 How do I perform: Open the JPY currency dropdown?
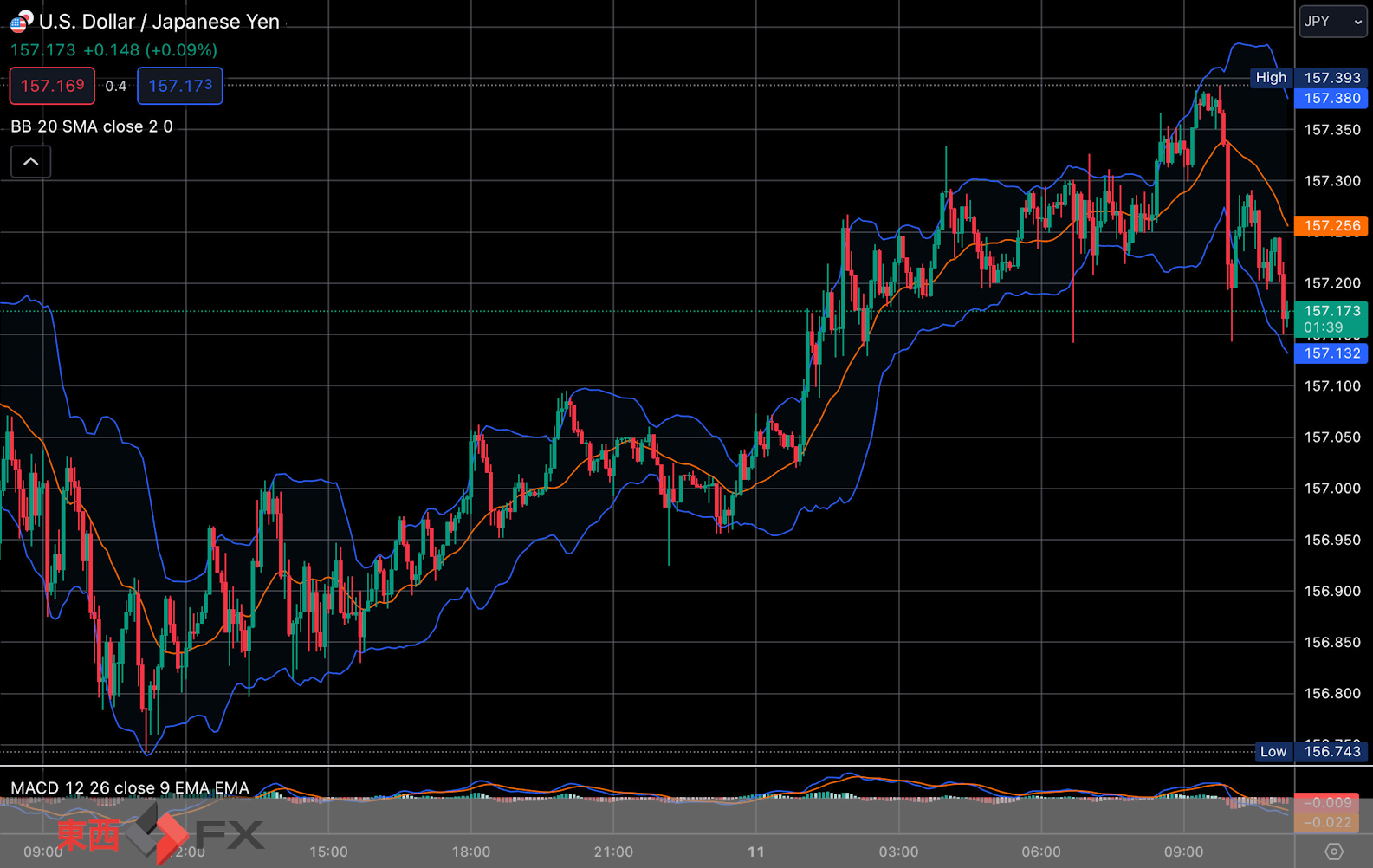(x=1333, y=22)
